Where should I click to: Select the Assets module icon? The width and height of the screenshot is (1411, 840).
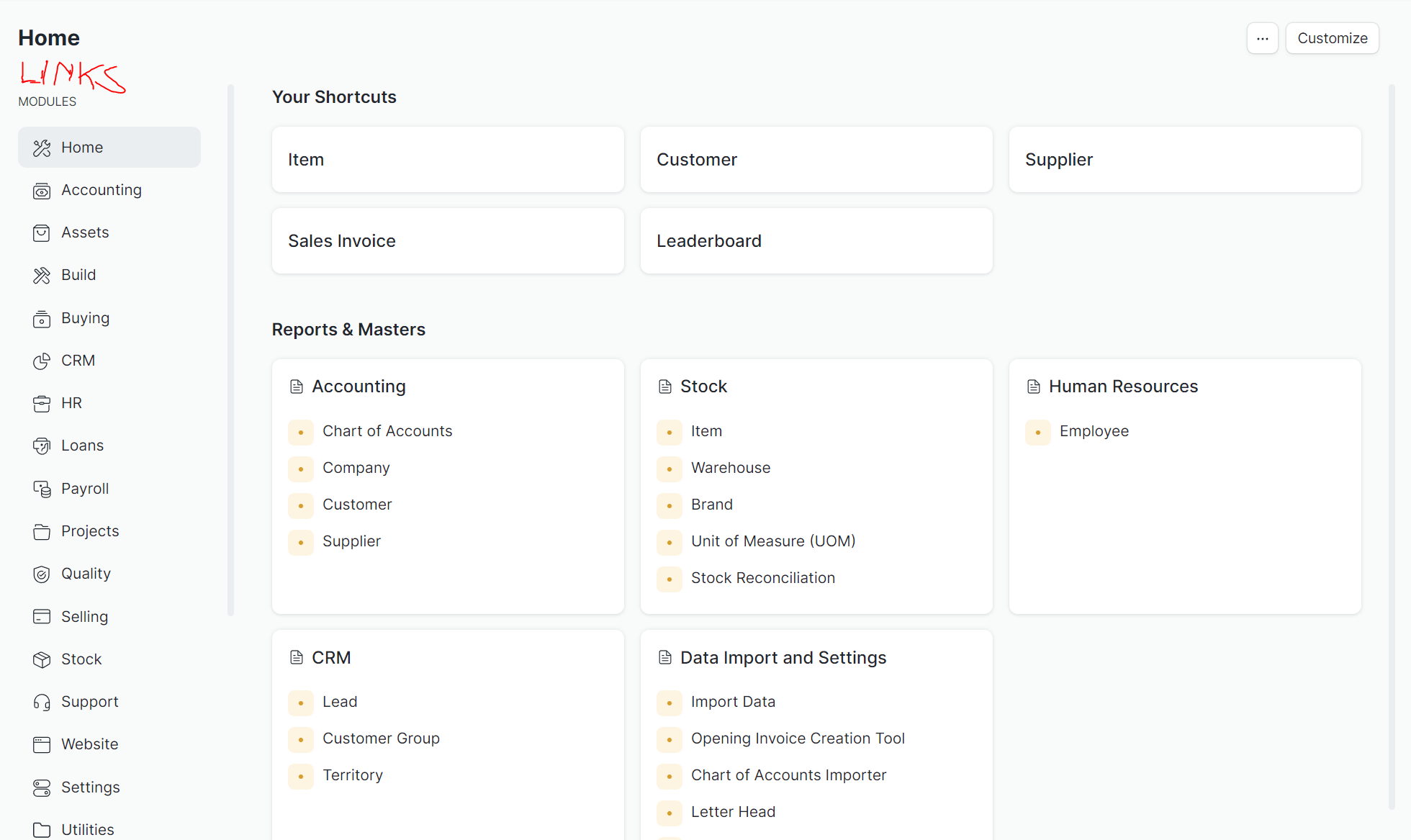click(x=42, y=232)
